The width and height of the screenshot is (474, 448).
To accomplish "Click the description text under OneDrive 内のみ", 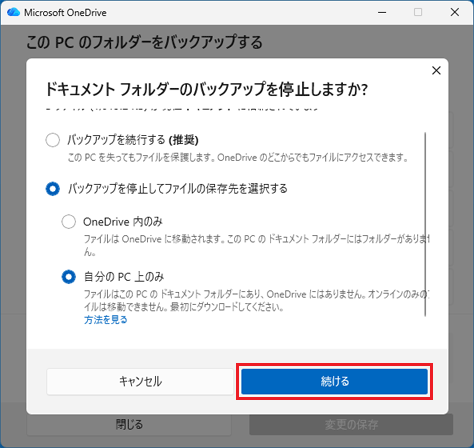I will pyautogui.click(x=256, y=245).
